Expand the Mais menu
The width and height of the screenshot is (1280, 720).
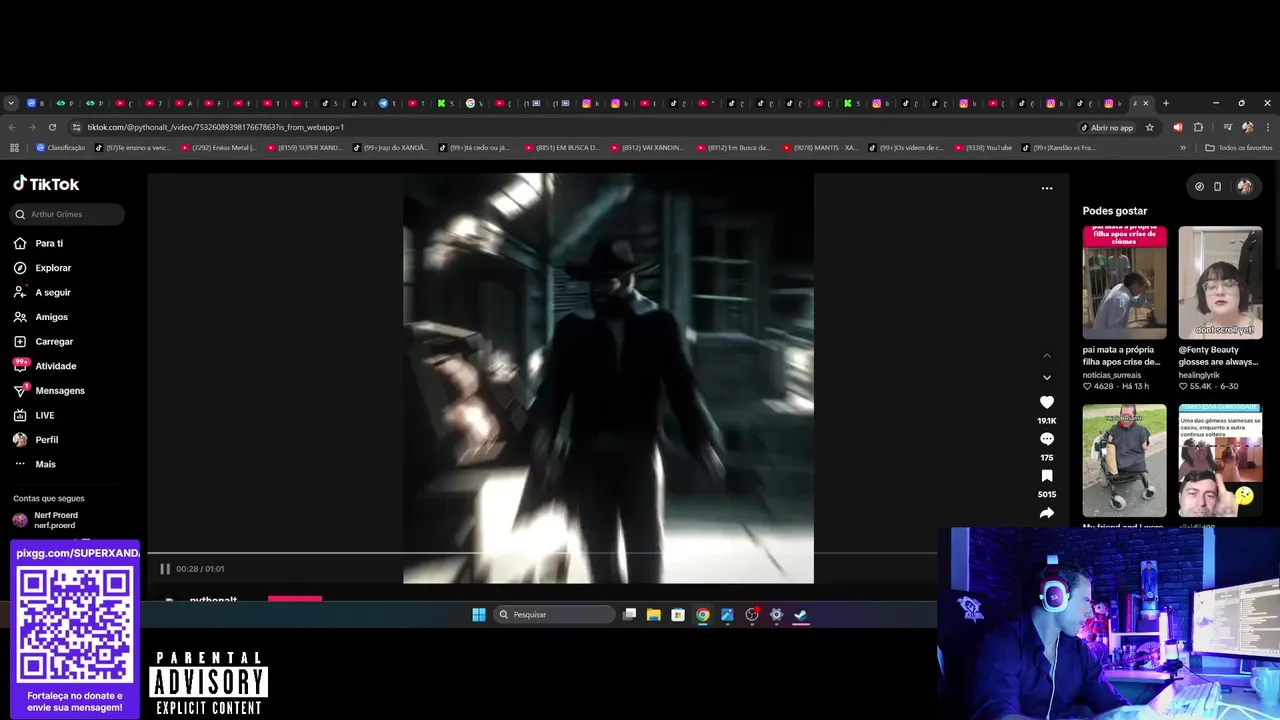[45, 464]
